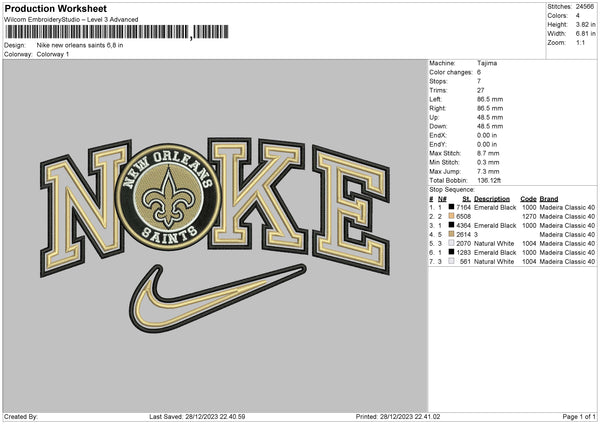Click the 'EndX:' label
The image size is (600, 424).
pos(438,135)
